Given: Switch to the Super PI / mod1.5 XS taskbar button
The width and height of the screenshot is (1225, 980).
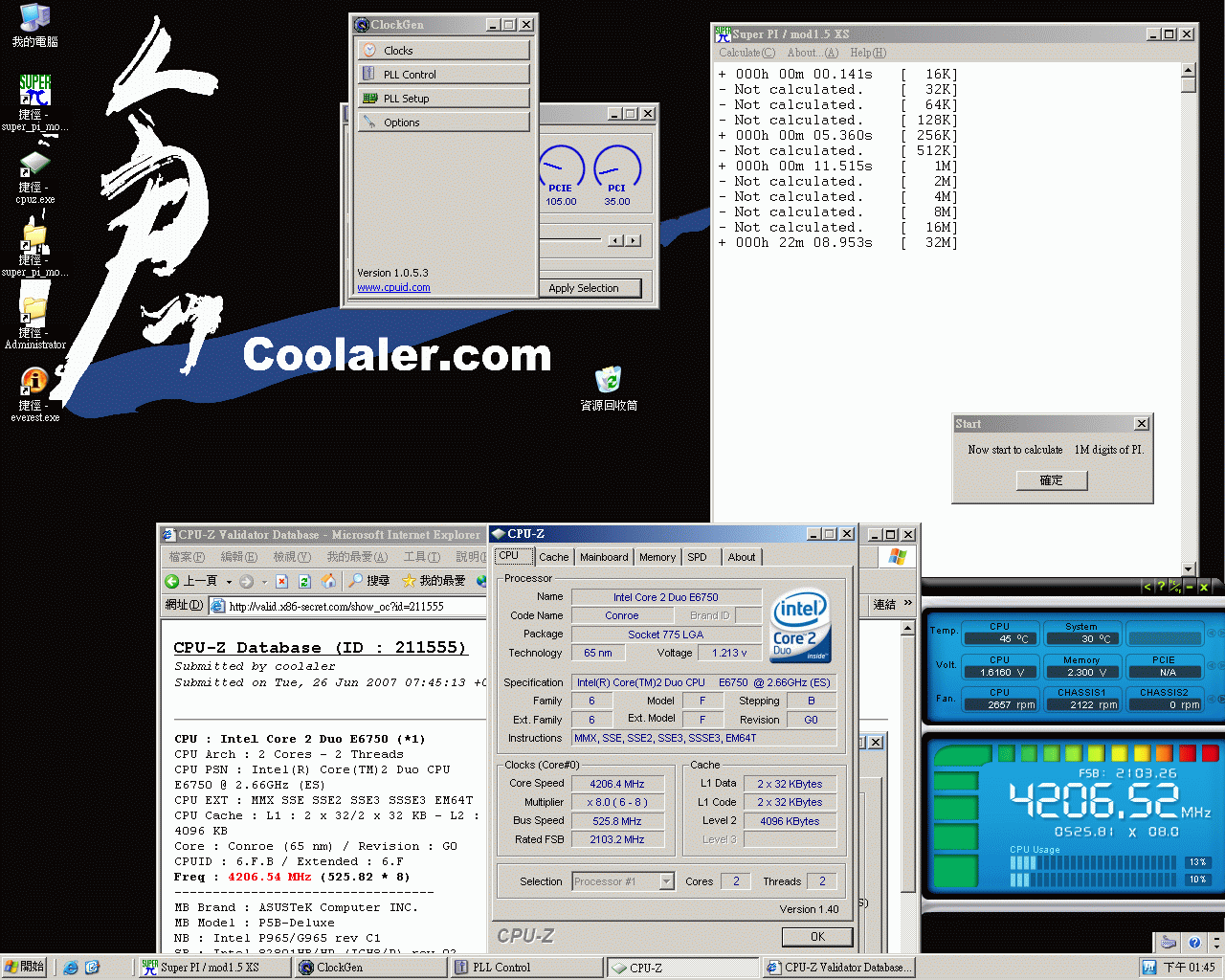Looking at the screenshot, I should 214,968.
